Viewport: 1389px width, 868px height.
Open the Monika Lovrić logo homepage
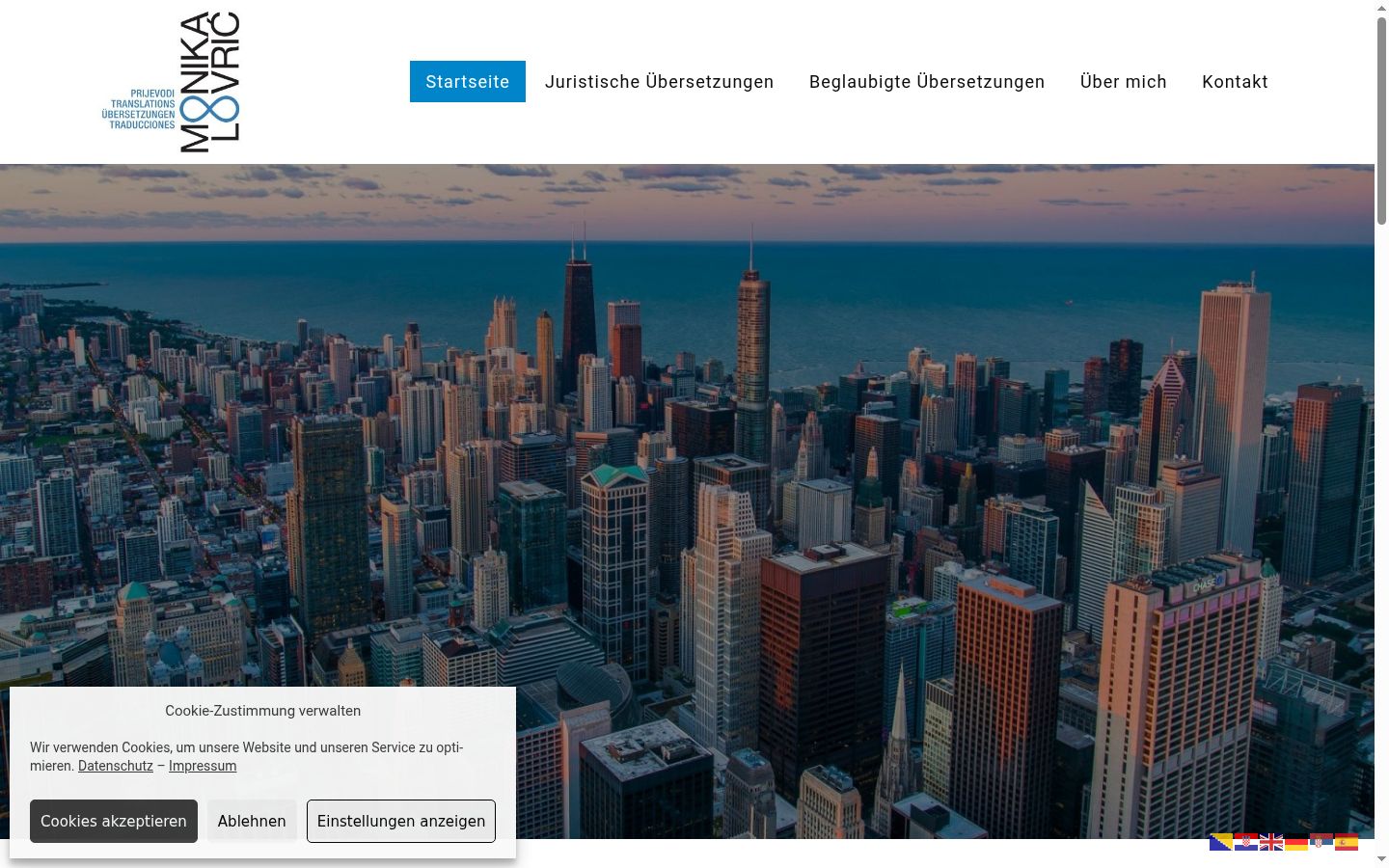coord(171,82)
